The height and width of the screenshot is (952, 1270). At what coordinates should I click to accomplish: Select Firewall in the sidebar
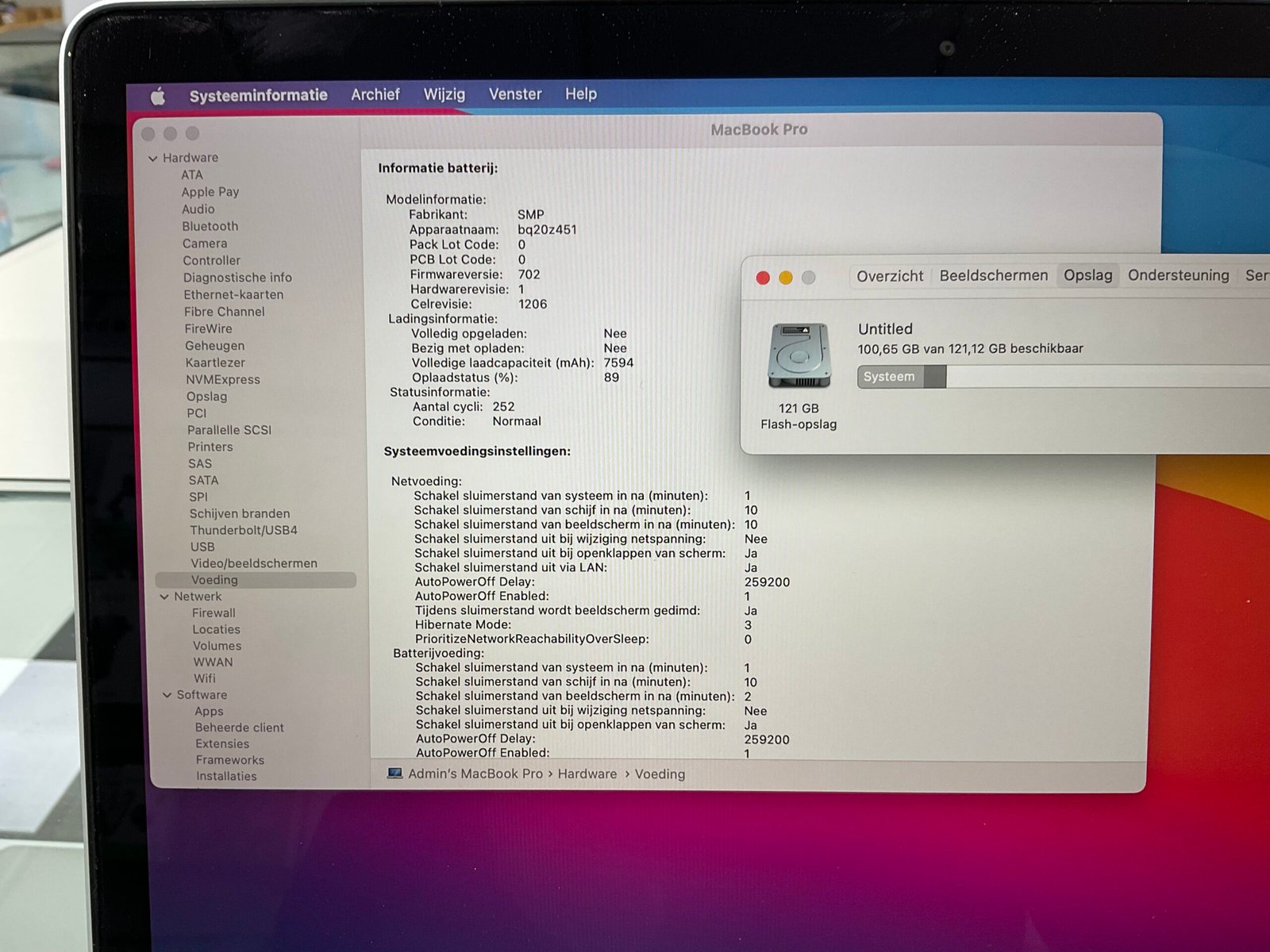click(214, 613)
